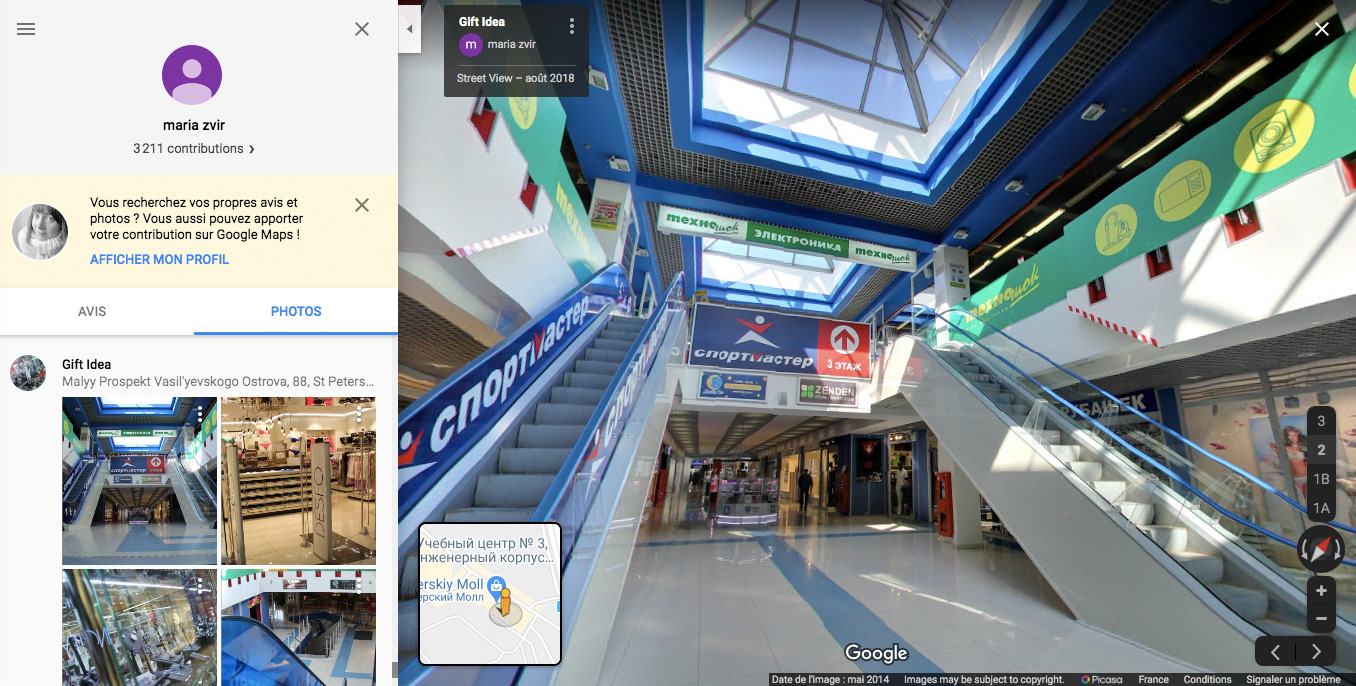Click Gift Idea title in info card
Image resolution: width=1356 pixels, height=686 pixels.
(482, 21)
